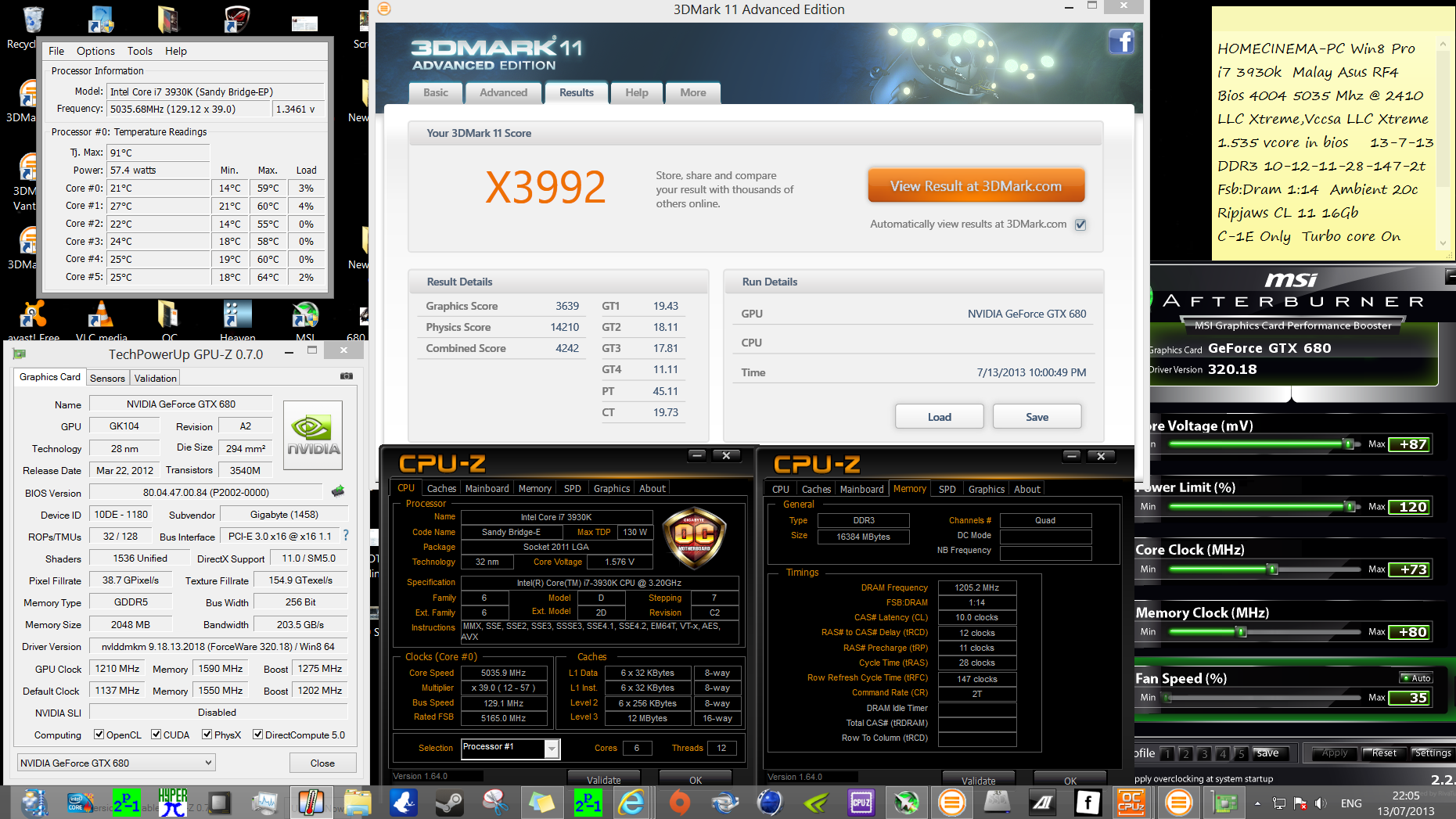
Task: Click the Load button in Run Details
Action: 939,417
